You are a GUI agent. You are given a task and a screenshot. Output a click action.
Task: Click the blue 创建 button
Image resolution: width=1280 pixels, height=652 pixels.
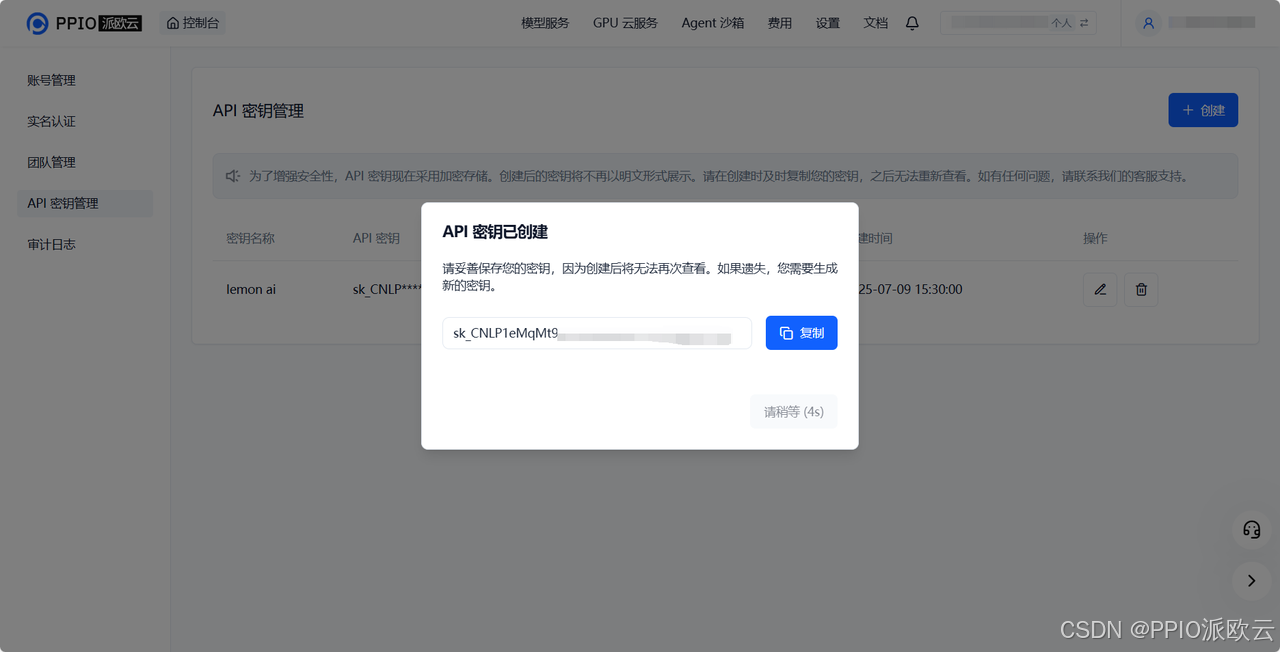[x=1203, y=110]
